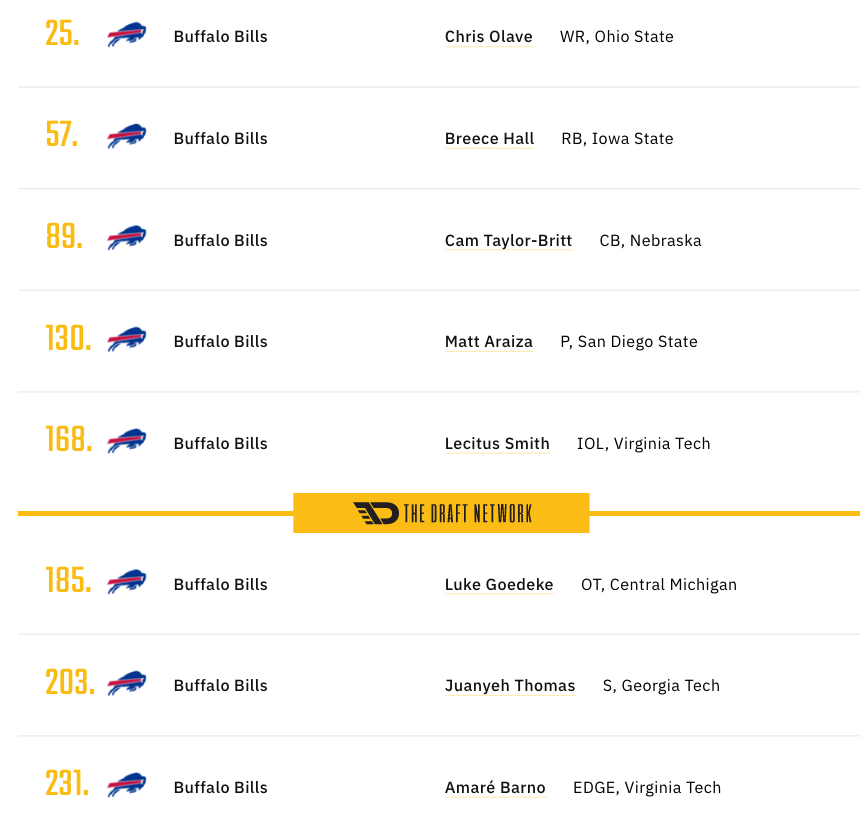
Task: View Lecitus Smith profile link
Action: (x=497, y=444)
